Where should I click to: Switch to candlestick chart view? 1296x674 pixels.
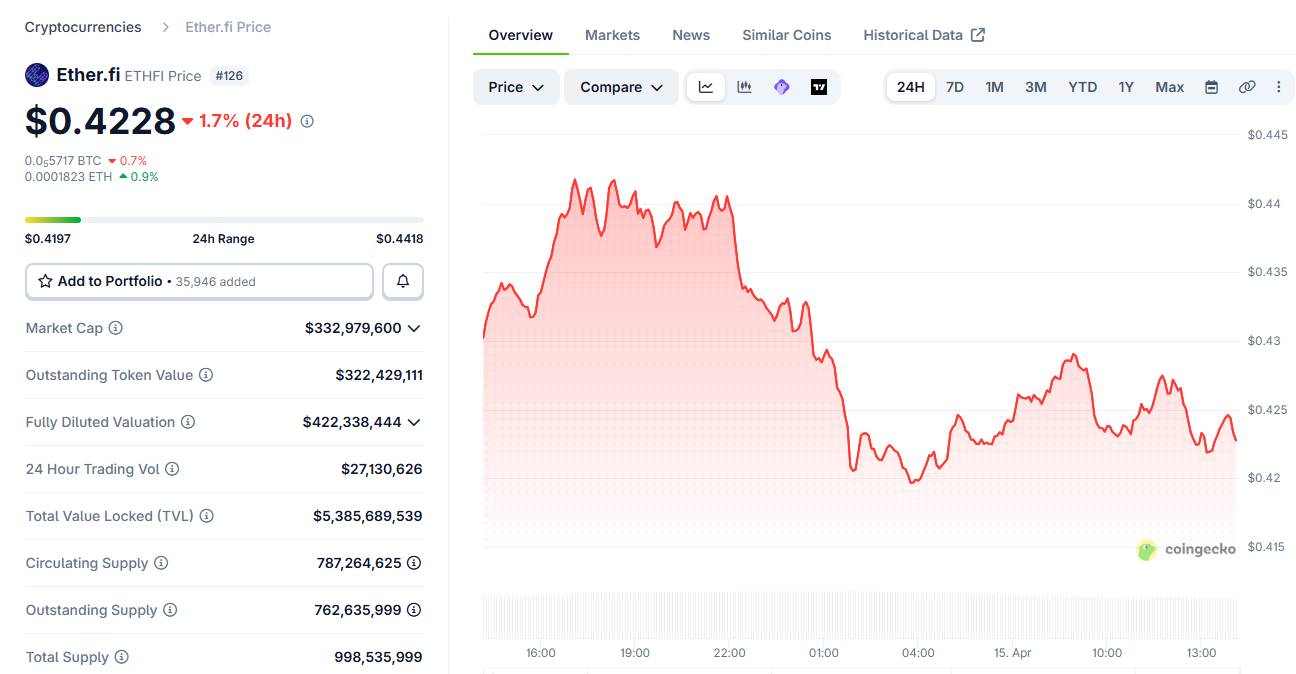[x=744, y=87]
